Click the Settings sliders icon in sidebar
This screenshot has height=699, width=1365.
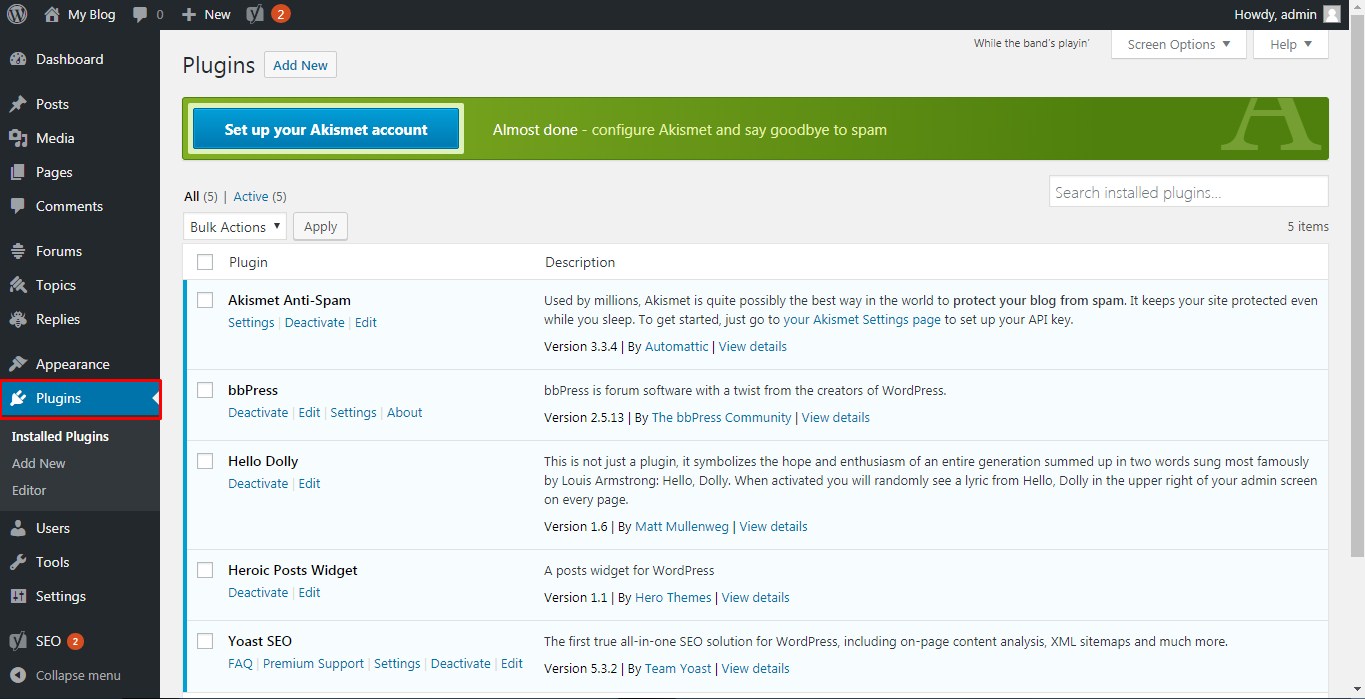click(18, 596)
